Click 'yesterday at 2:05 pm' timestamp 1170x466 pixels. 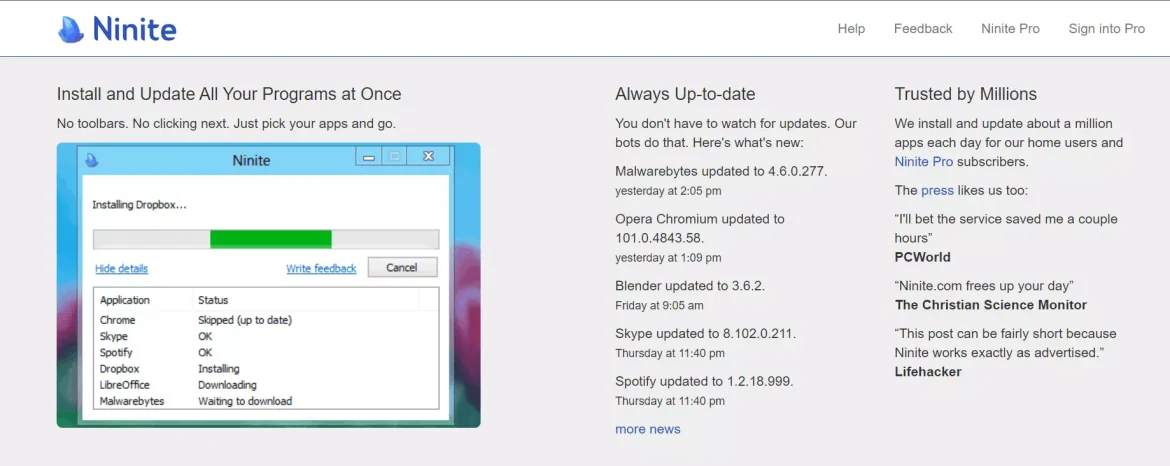tap(669, 191)
